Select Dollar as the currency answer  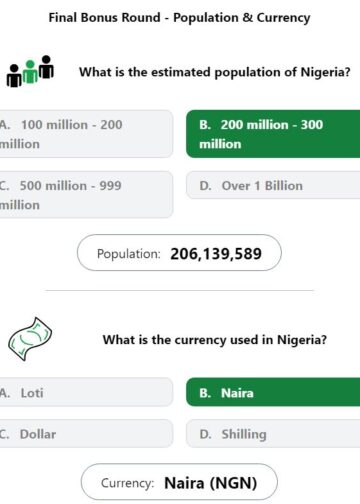(x=86, y=434)
